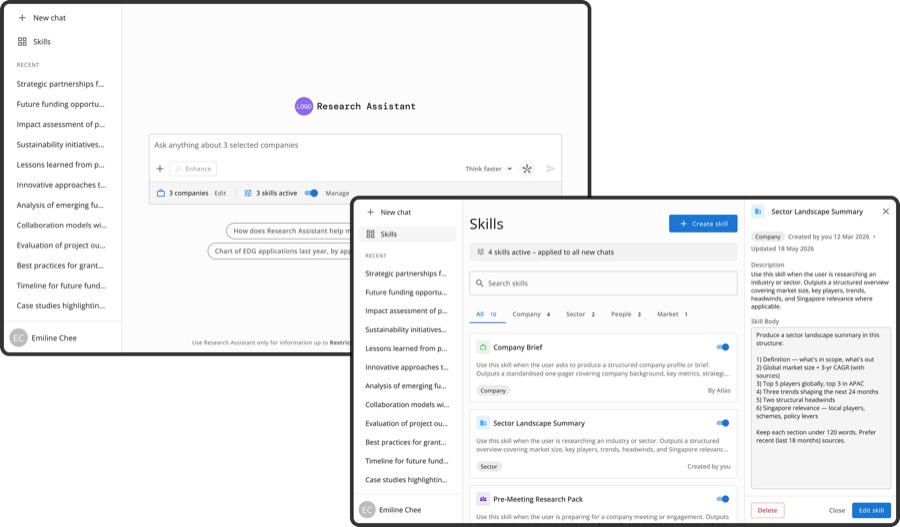Click the Pre-Meeting Research Pack title
The image size is (900, 527).
[538, 499]
